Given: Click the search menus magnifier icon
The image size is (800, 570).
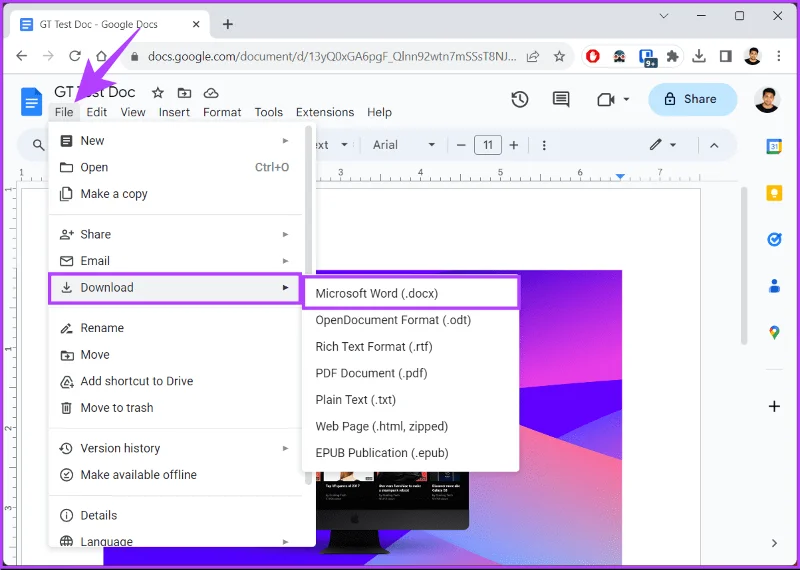Looking at the screenshot, I should pyautogui.click(x=38, y=145).
